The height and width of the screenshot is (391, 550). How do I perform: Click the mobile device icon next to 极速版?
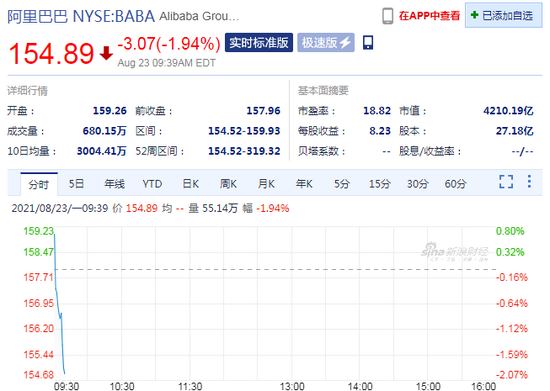(368, 43)
